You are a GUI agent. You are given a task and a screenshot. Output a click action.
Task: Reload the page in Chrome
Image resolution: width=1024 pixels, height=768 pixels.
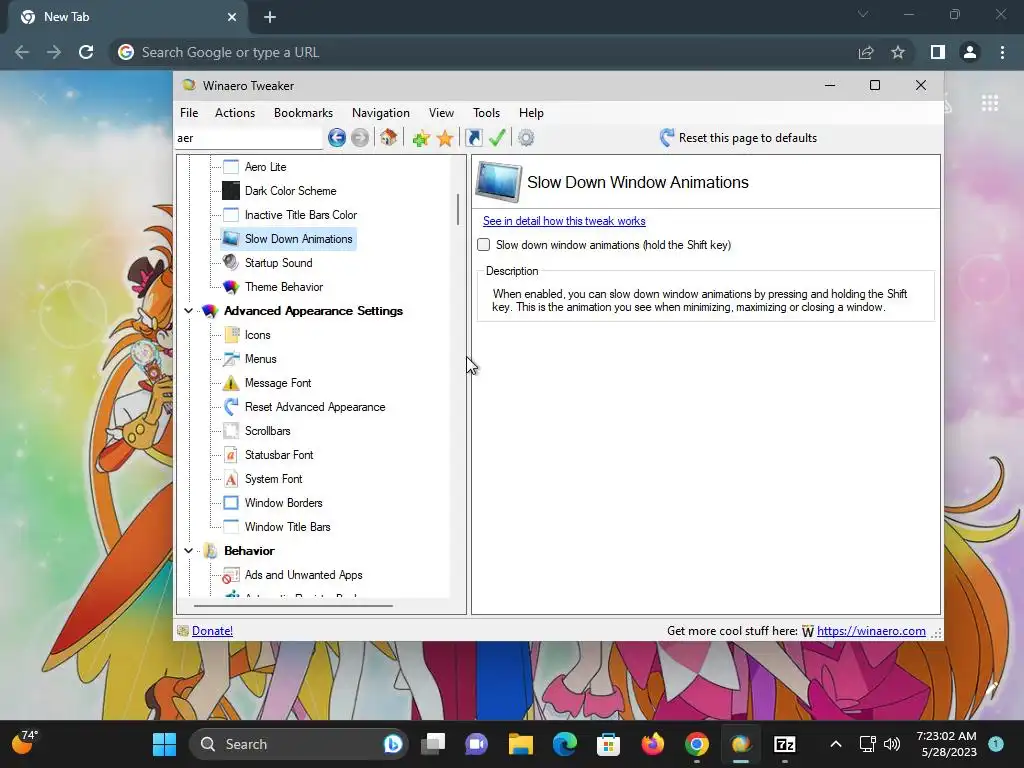(86, 52)
